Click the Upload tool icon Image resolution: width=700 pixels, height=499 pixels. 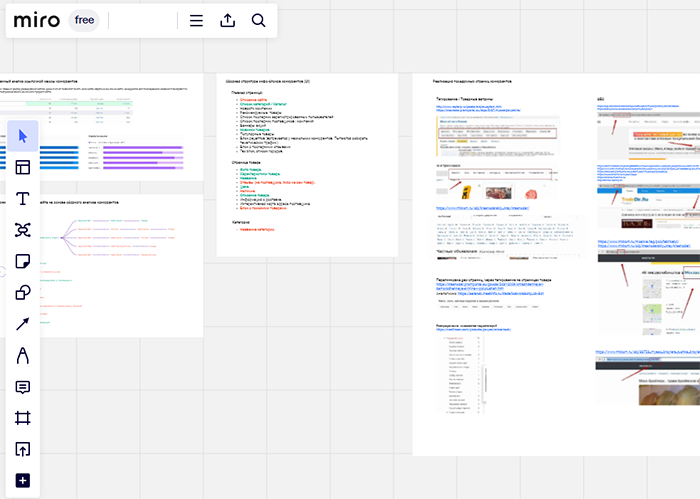[x=23, y=449]
